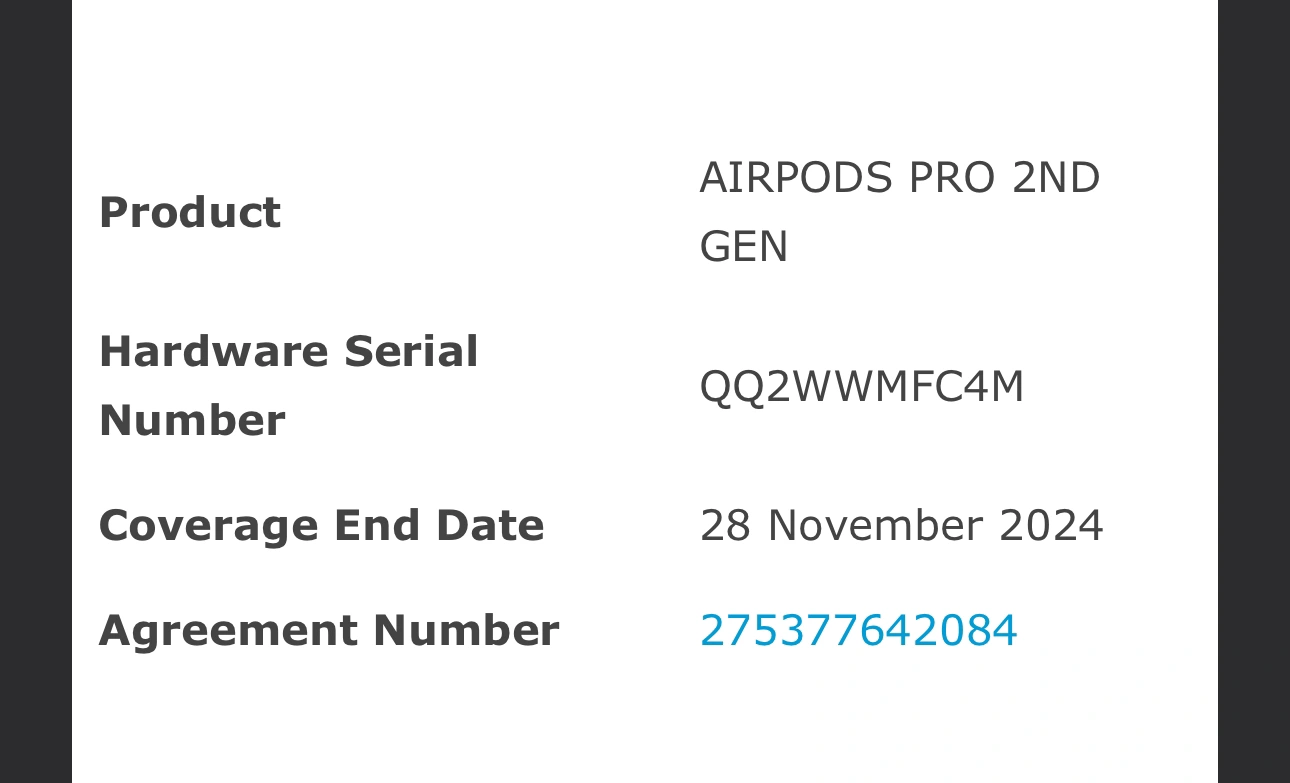Viewport: 1290px width, 783px height.
Task: Select the date 28 November 2024
Action: pos(901,525)
